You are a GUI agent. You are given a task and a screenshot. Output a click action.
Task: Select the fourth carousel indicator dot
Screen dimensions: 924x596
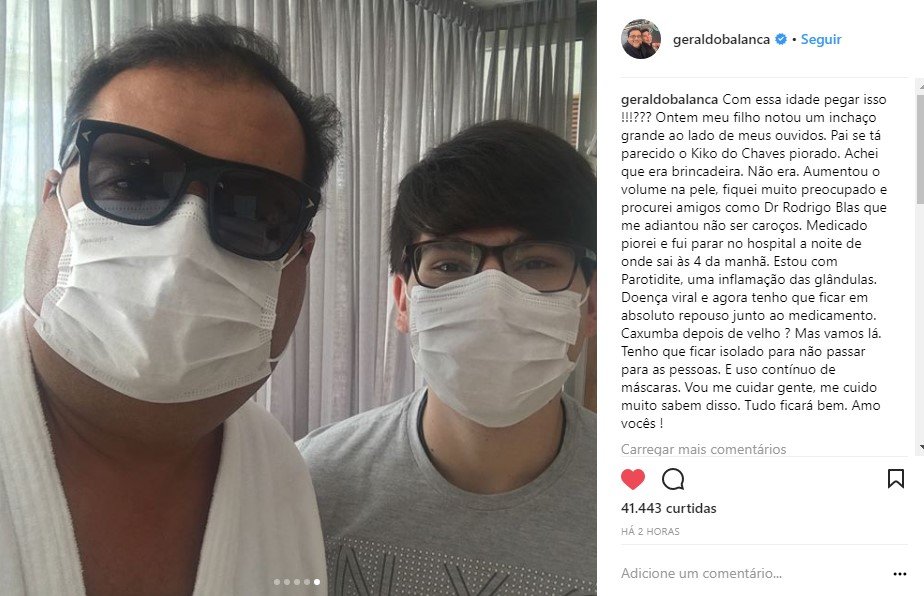point(306,582)
